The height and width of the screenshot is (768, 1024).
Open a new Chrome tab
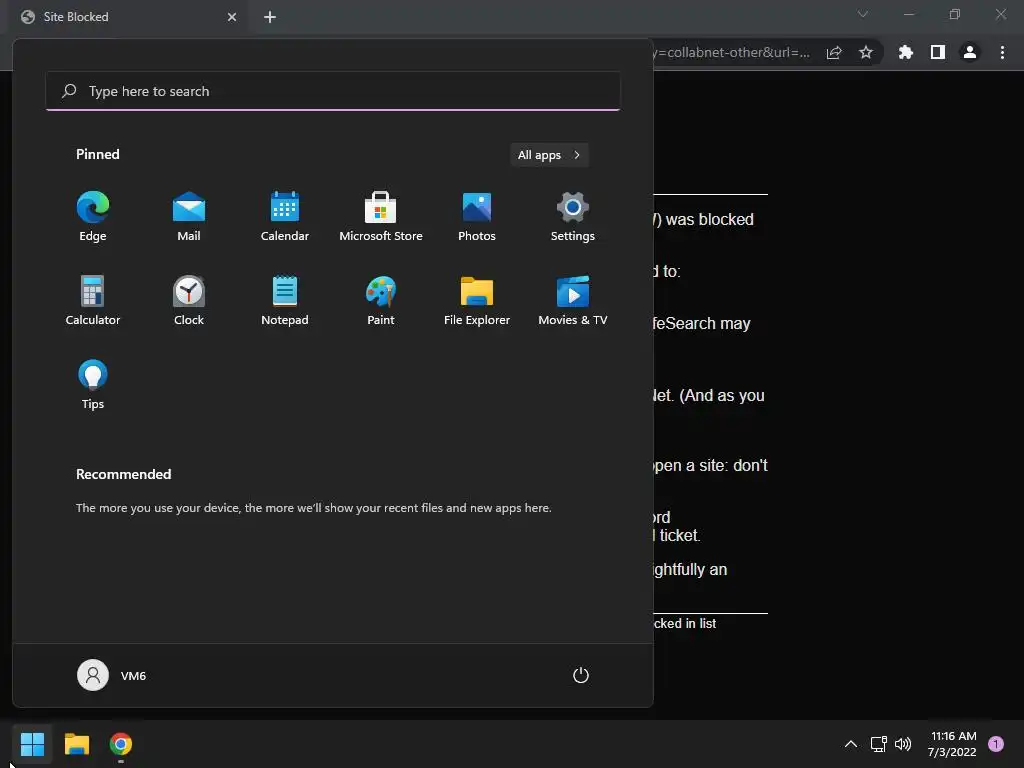click(x=270, y=17)
